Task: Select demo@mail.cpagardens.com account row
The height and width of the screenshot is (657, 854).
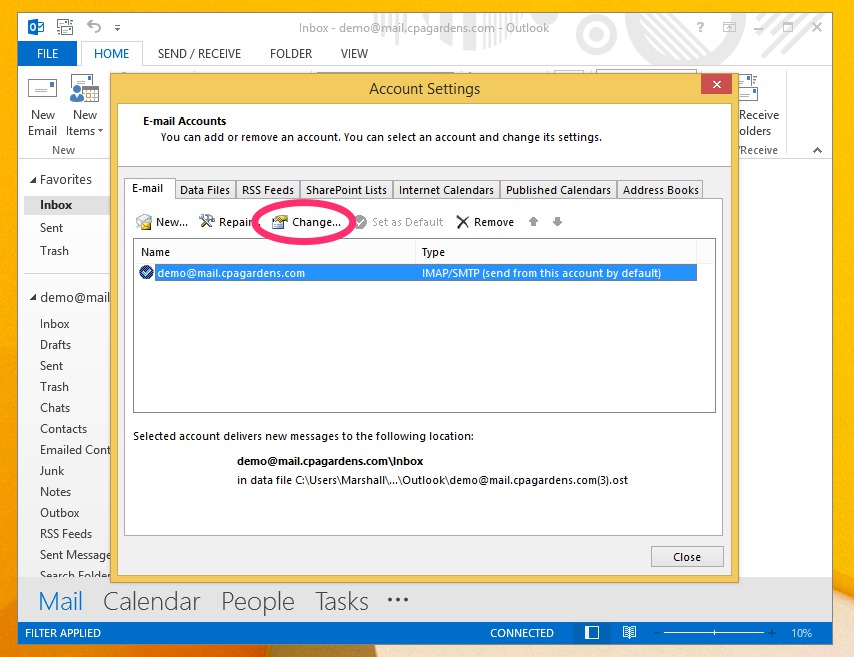Action: pos(417,273)
